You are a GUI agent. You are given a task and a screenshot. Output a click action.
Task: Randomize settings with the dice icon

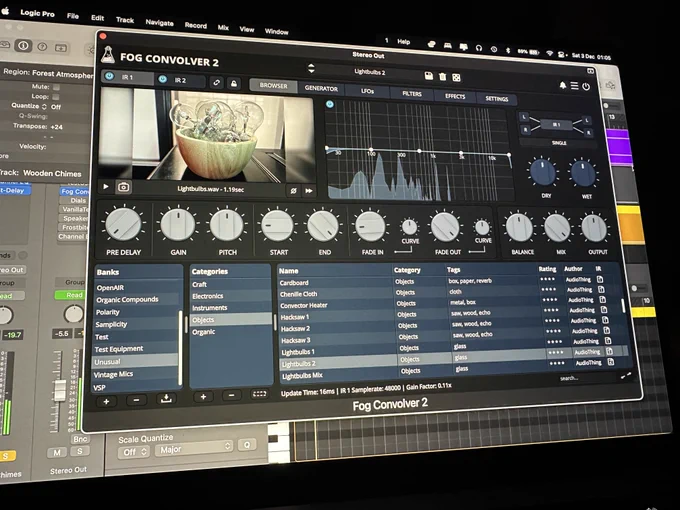click(456, 78)
